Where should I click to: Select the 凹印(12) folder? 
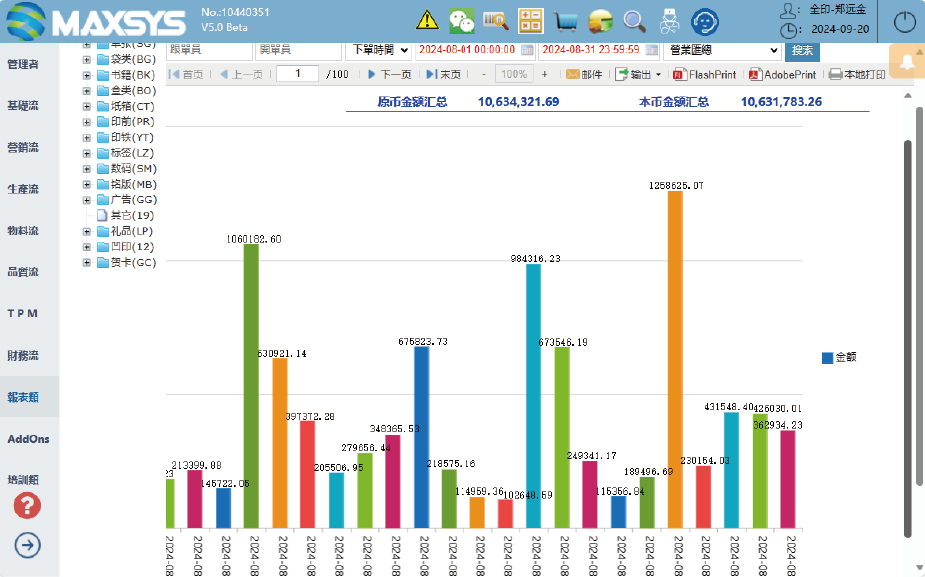pos(126,247)
